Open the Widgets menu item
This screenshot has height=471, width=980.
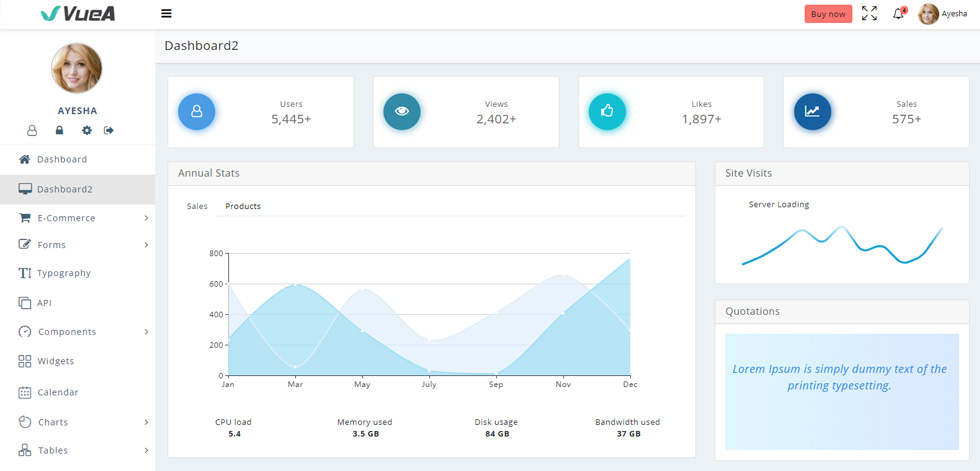(x=78, y=361)
